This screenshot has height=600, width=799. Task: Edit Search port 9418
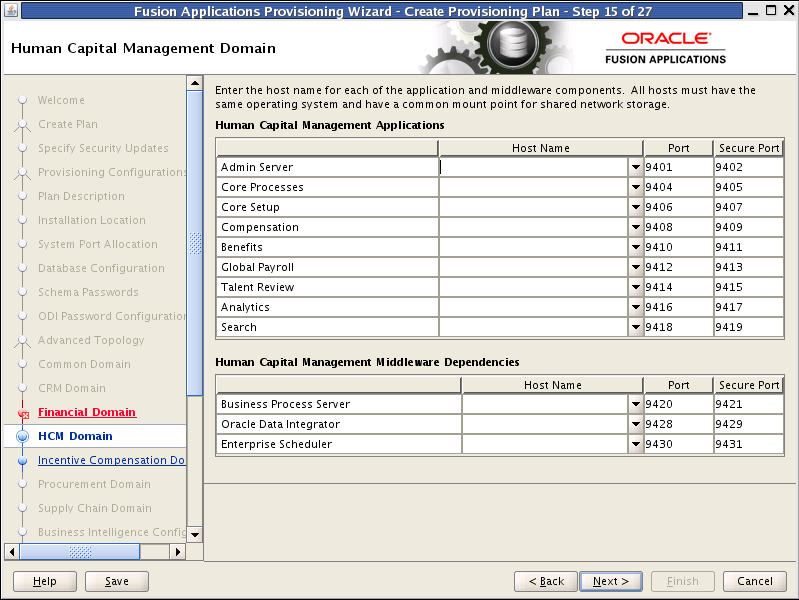click(678, 327)
